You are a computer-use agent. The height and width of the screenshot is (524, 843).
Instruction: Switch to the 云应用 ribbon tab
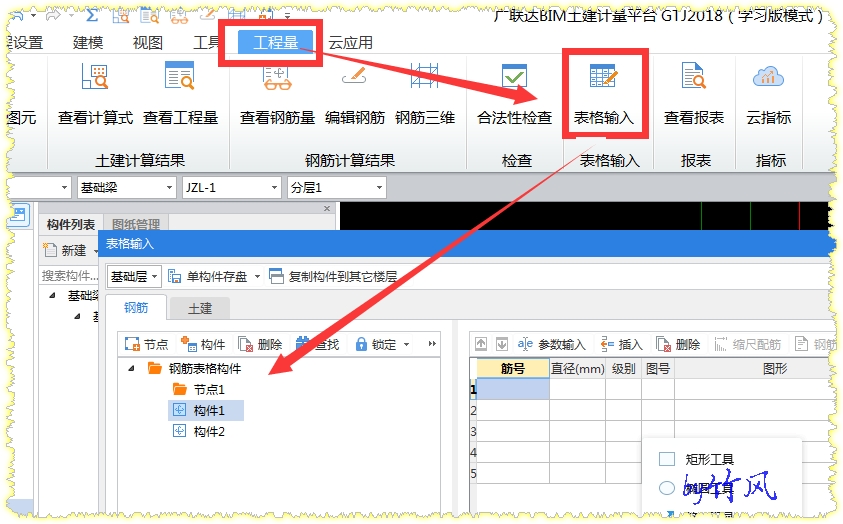point(351,42)
